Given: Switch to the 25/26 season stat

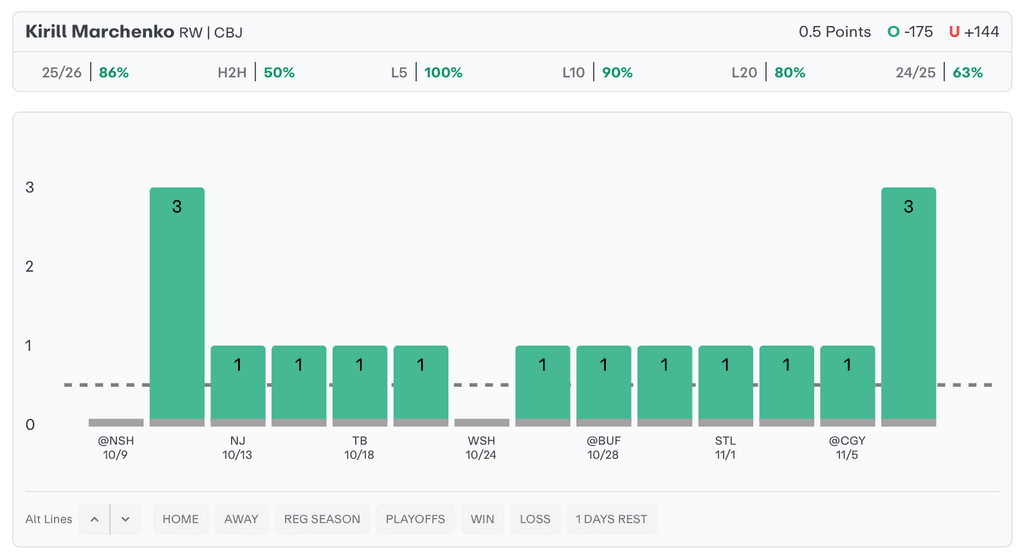Looking at the screenshot, I should click(x=85, y=72).
